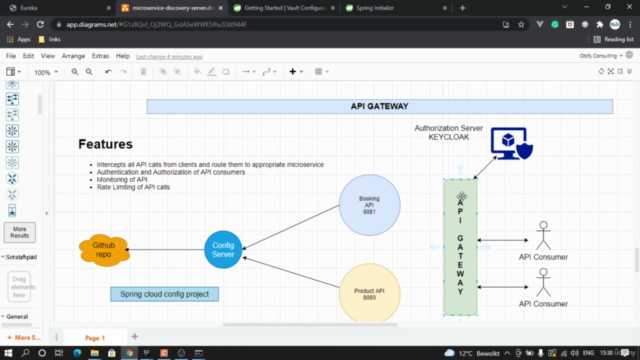Click the More Results button
The image size is (640, 360).
[20, 232]
